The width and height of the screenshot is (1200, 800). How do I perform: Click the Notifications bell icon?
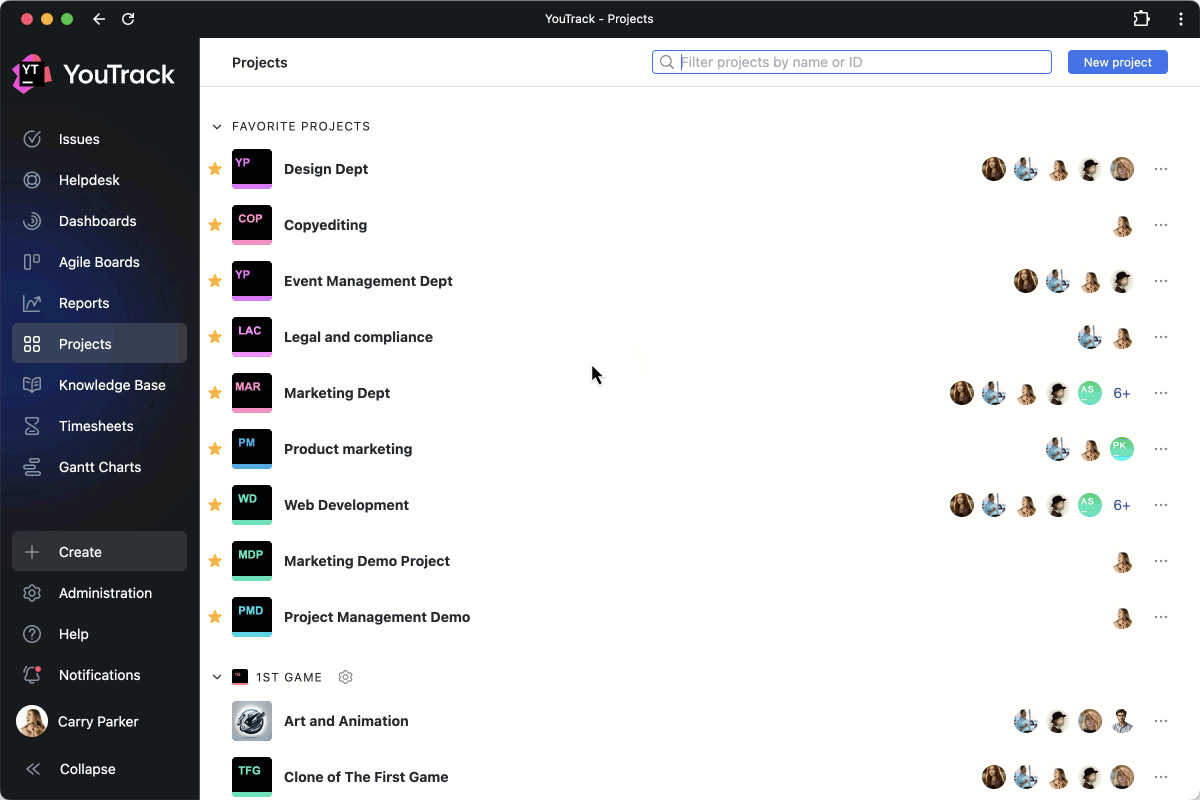coord(32,675)
